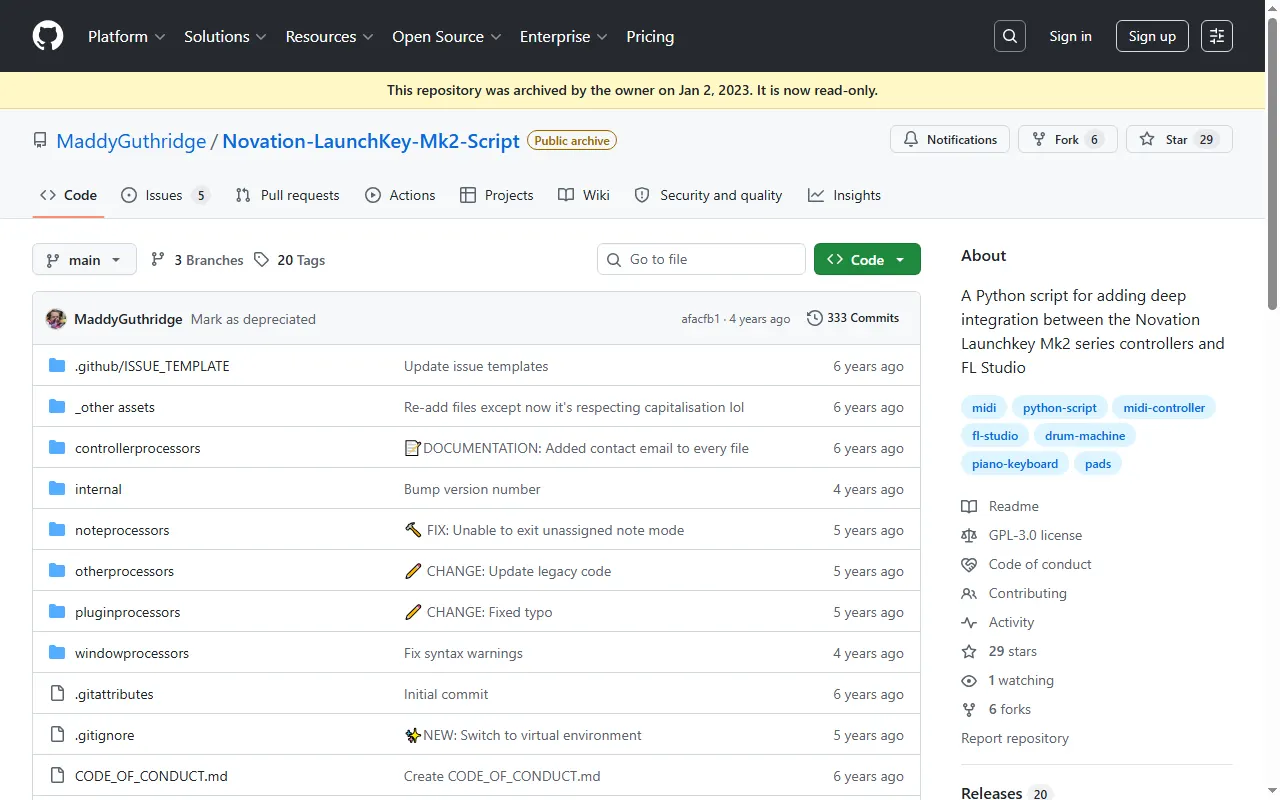This screenshot has height=800, width=1280.
Task: Switch to the Pull requests tab
Action: pos(287,195)
